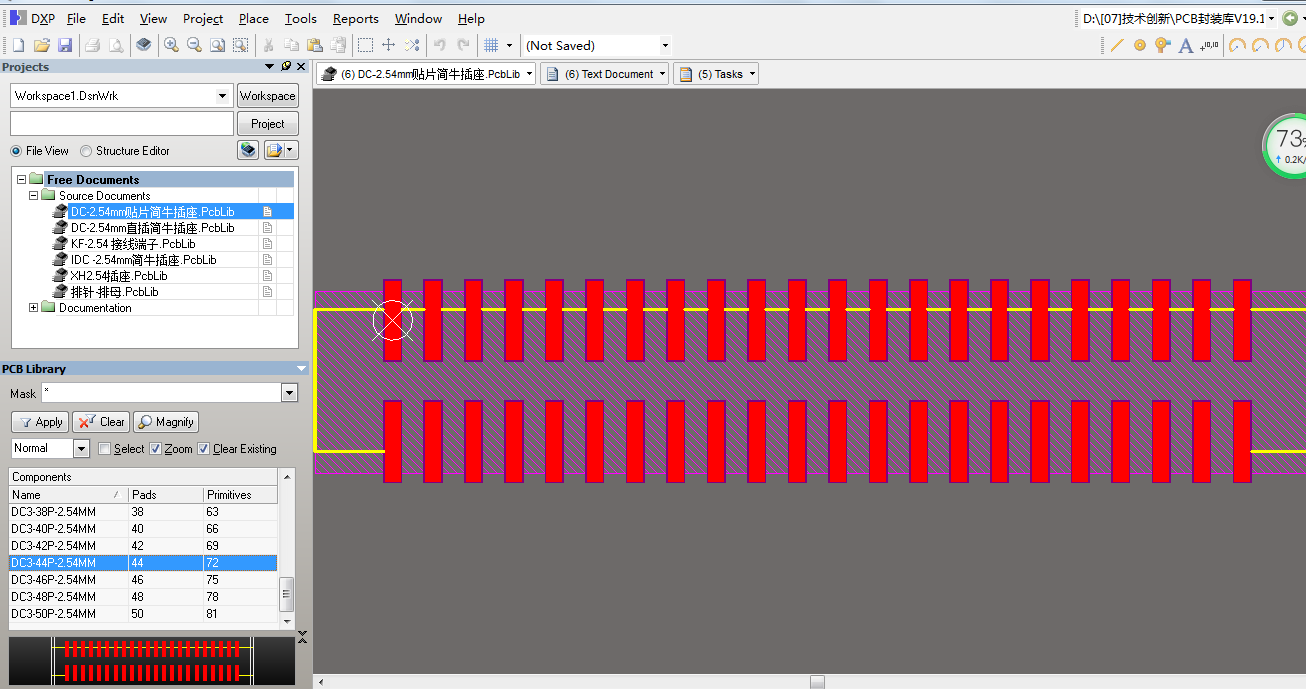Click the Magnify button
The image size is (1306, 689).
(166, 422)
